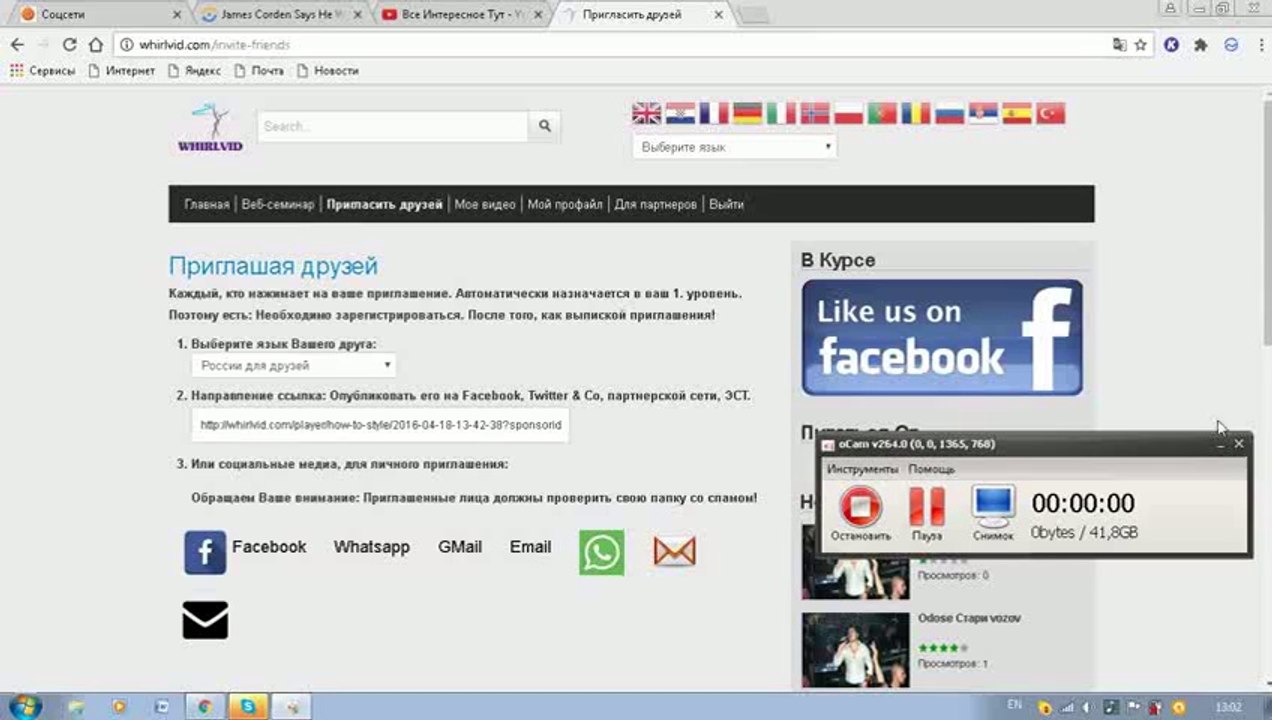Screen dimensions: 1272x720
Task: Open the Инструменты menu in oCam
Action: (862, 469)
